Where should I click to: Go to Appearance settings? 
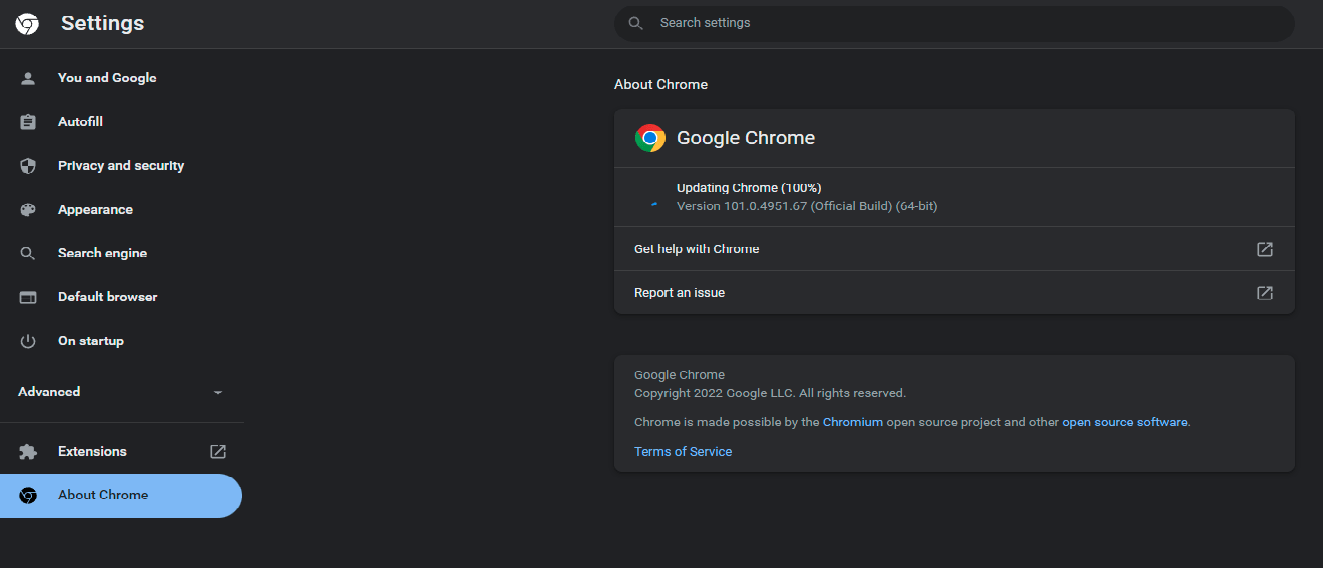click(x=95, y=210)
